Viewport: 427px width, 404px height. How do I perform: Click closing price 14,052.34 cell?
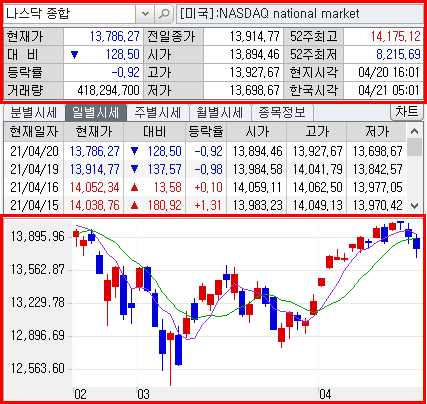(x=94, y=187)
